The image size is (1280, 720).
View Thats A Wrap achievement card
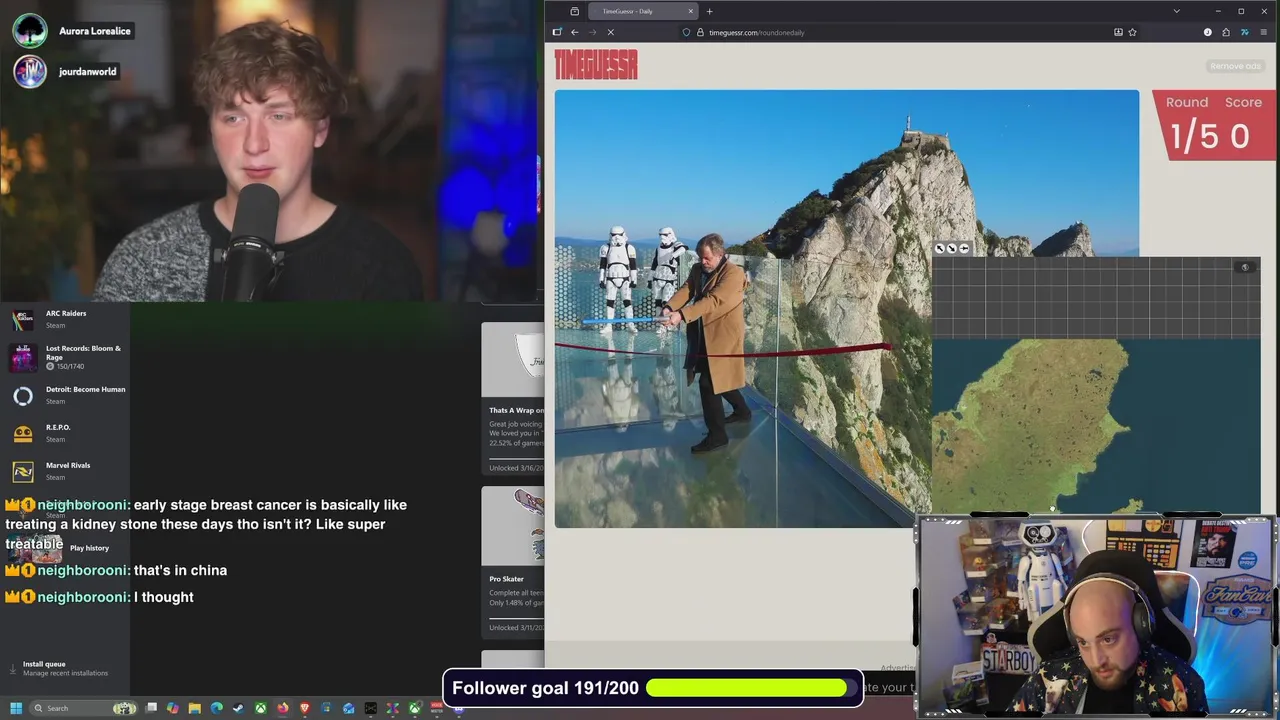513,398
